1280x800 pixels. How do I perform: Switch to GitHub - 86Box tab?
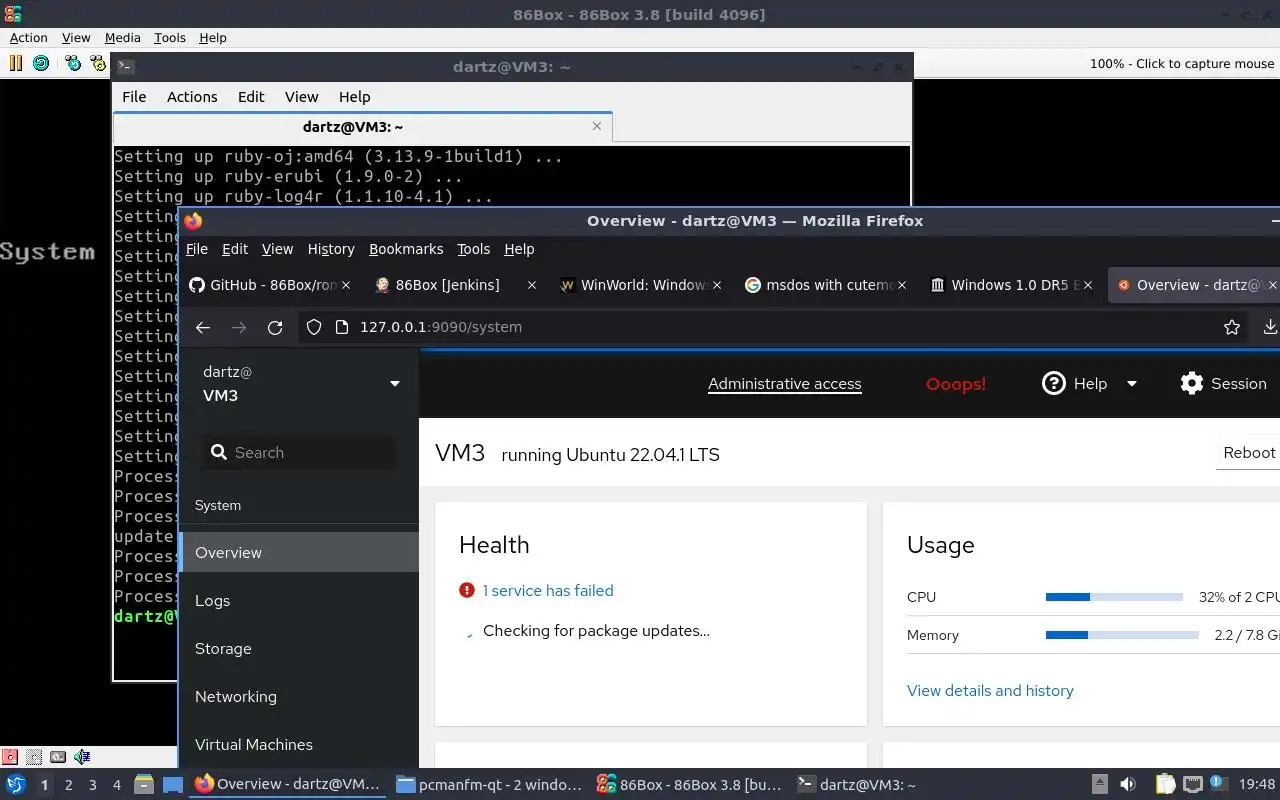270,285
